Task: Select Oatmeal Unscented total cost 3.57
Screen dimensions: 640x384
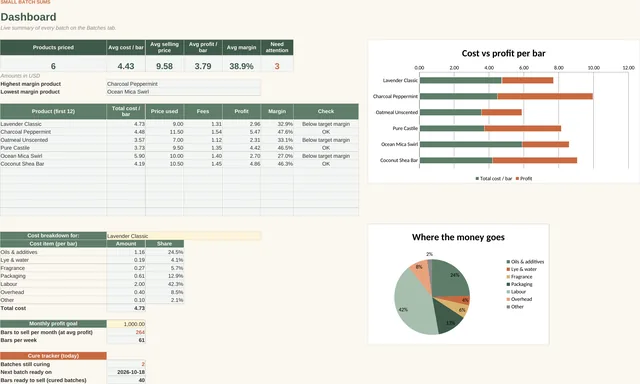Action: pyautogui.click(x=126, y=140)
